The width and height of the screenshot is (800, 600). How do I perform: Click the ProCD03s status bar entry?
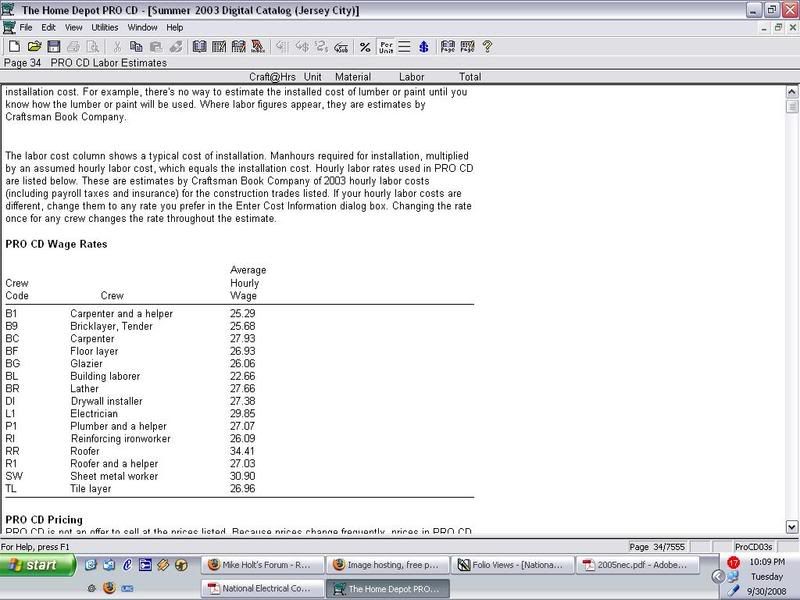point(753,547)
